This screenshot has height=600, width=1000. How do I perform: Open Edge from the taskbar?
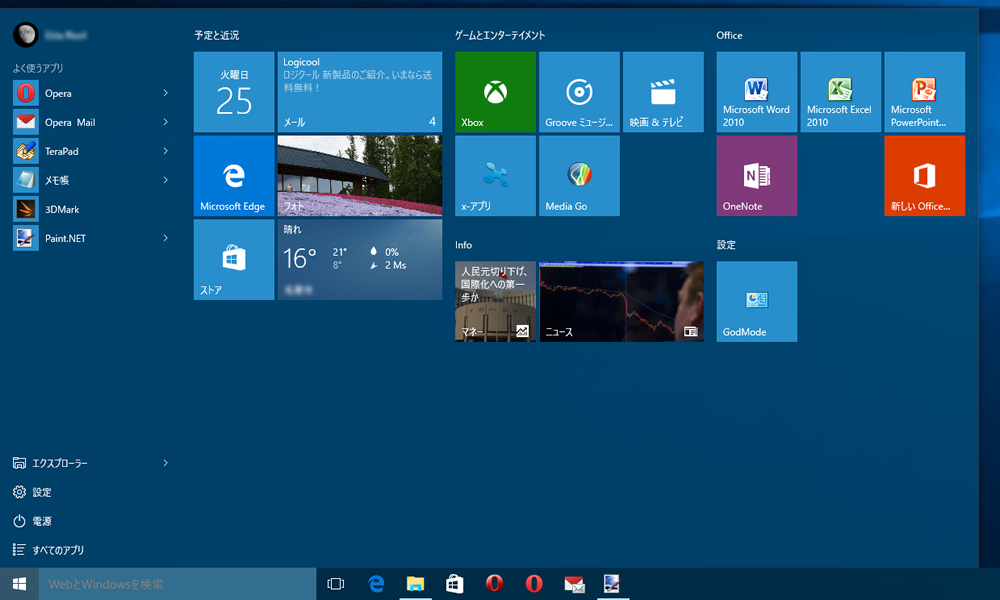[376, 584]
